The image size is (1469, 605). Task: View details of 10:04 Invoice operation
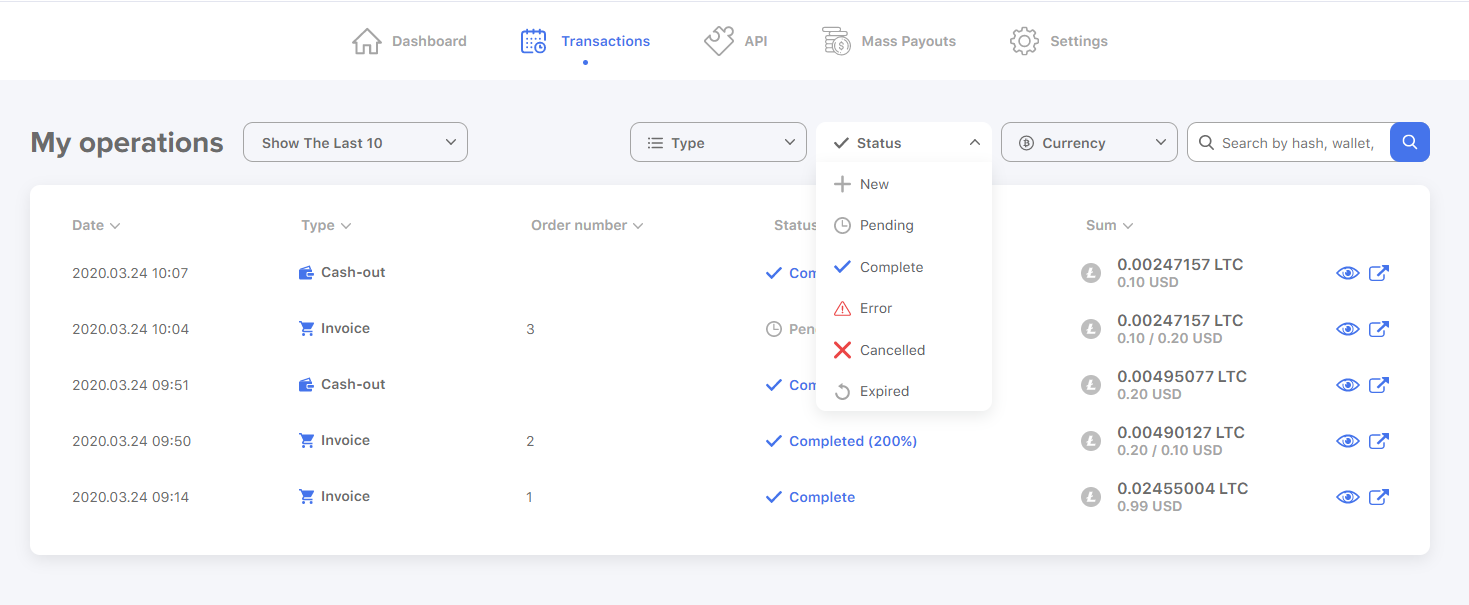point(1348,329)
